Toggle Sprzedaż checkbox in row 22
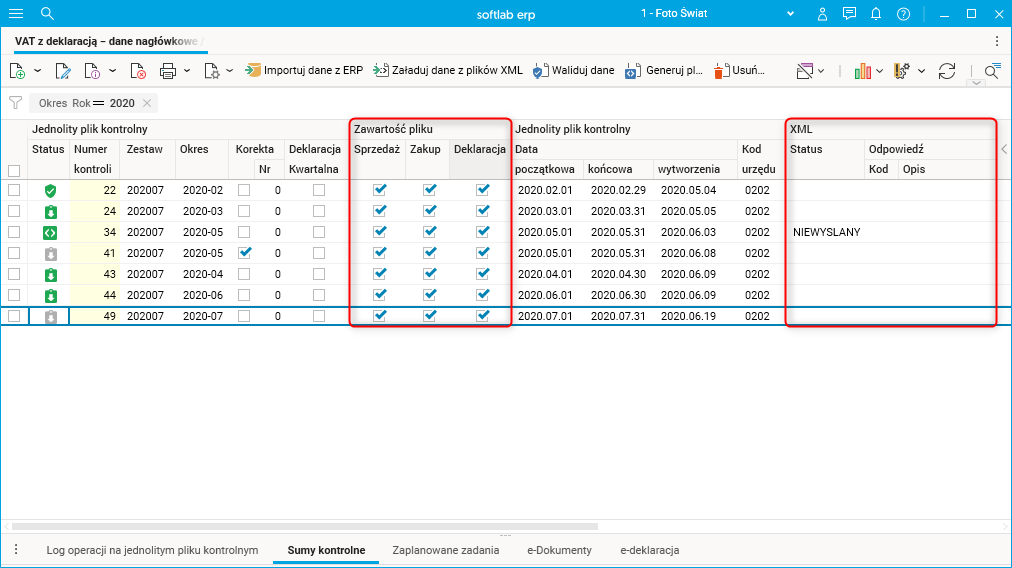 coord(380,190)
